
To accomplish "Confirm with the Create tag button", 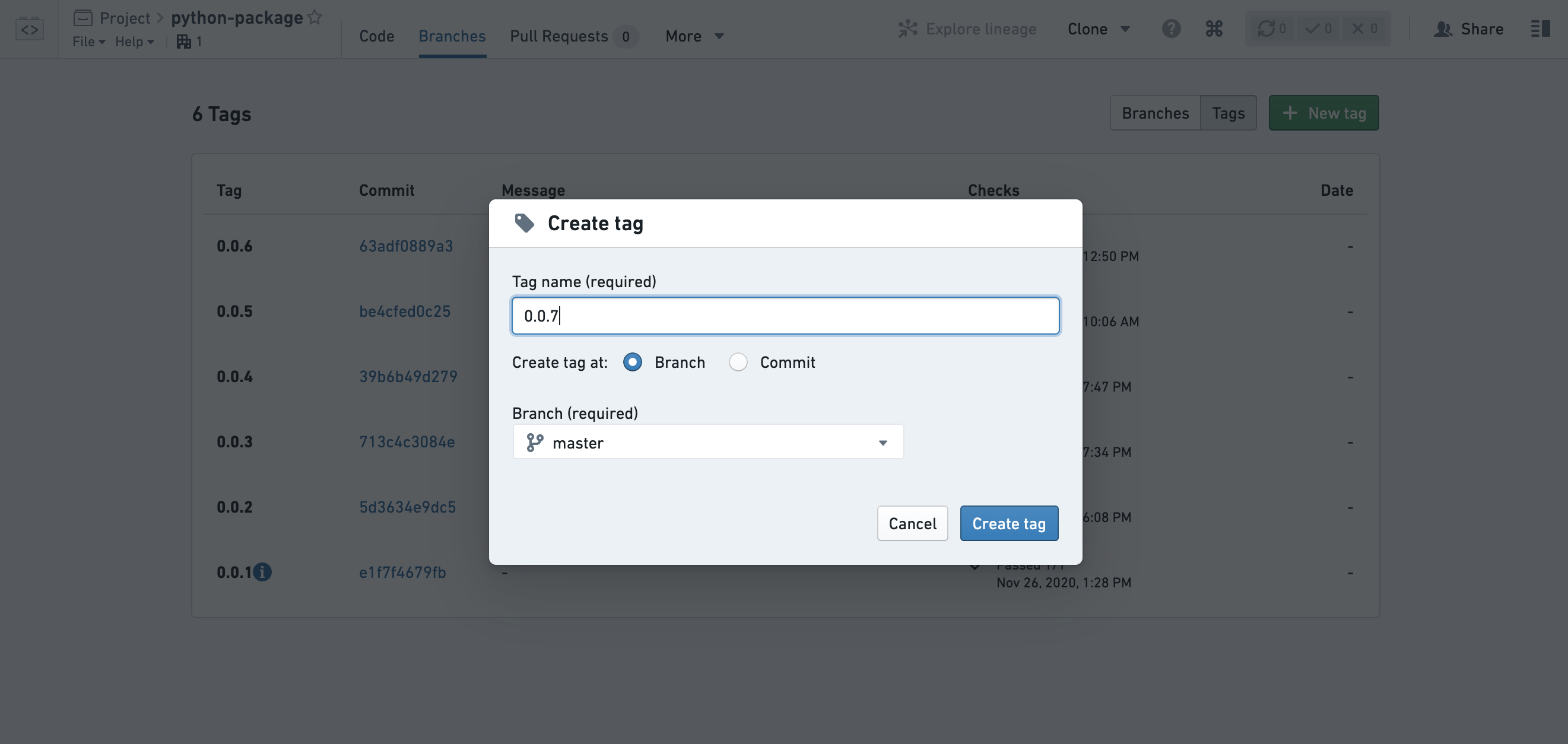I will point(1008,523).
